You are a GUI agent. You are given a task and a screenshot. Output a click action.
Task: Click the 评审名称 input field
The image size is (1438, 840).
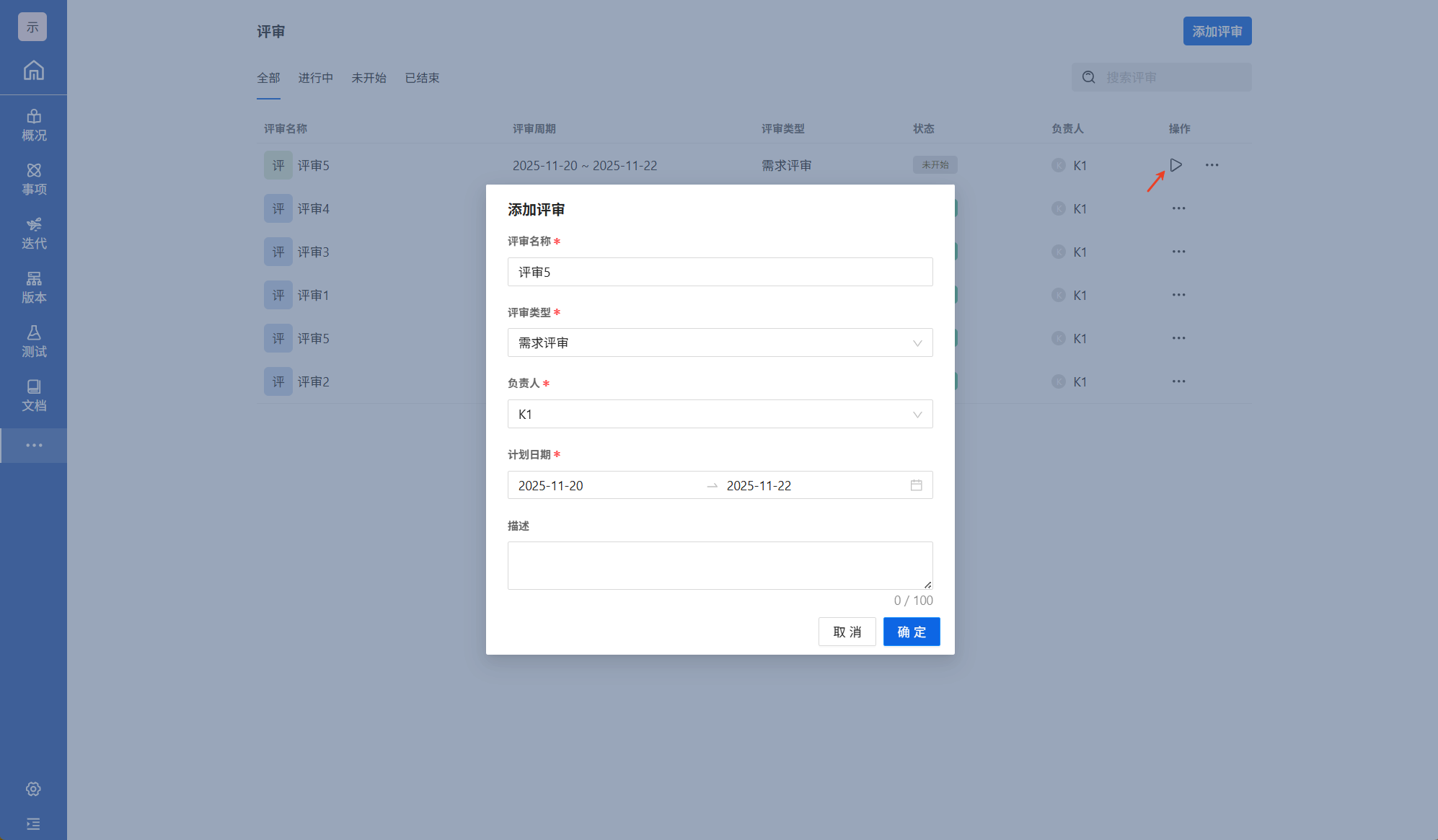[x=720, y=272]
